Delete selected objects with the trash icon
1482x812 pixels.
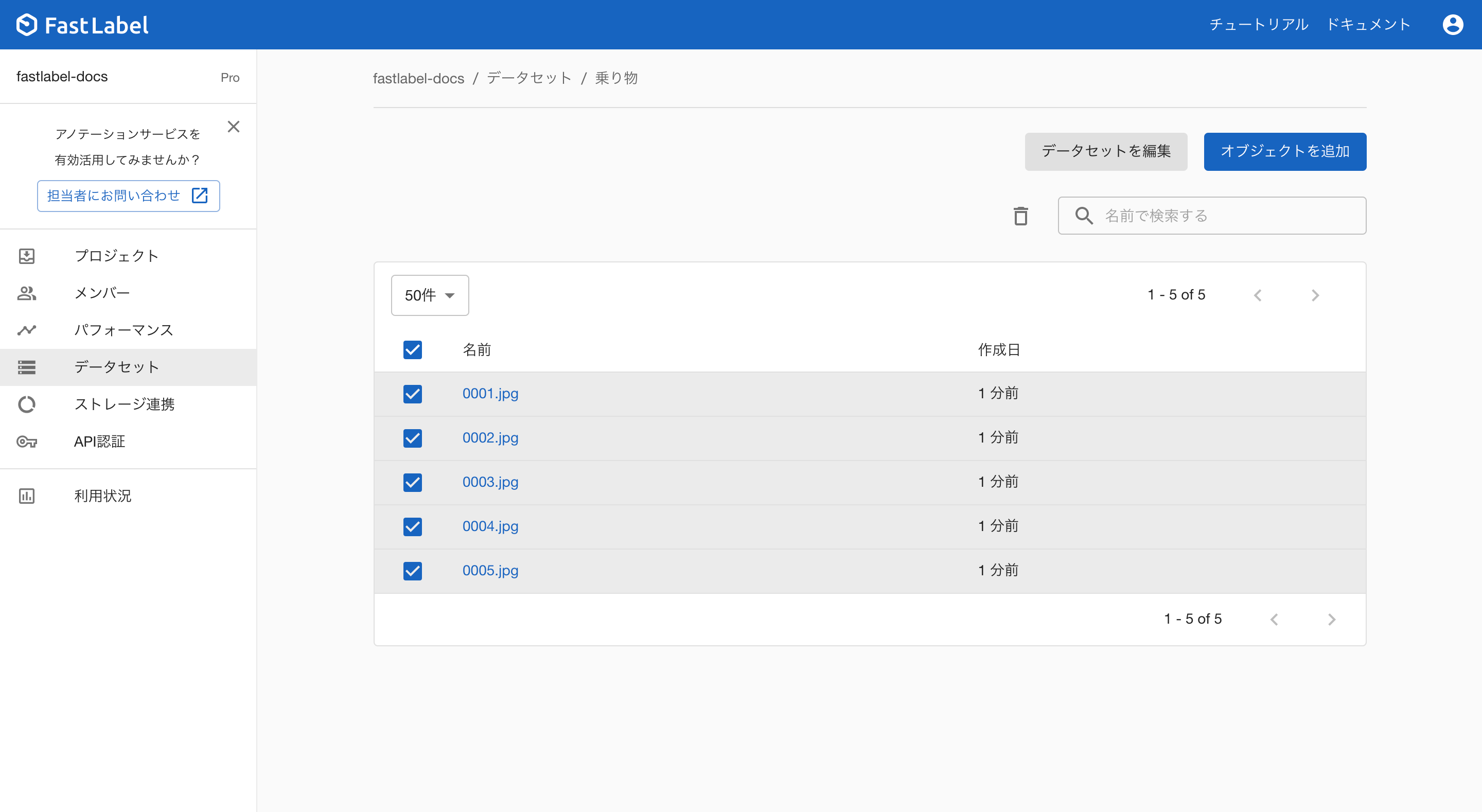click(x=1020, y=216)
